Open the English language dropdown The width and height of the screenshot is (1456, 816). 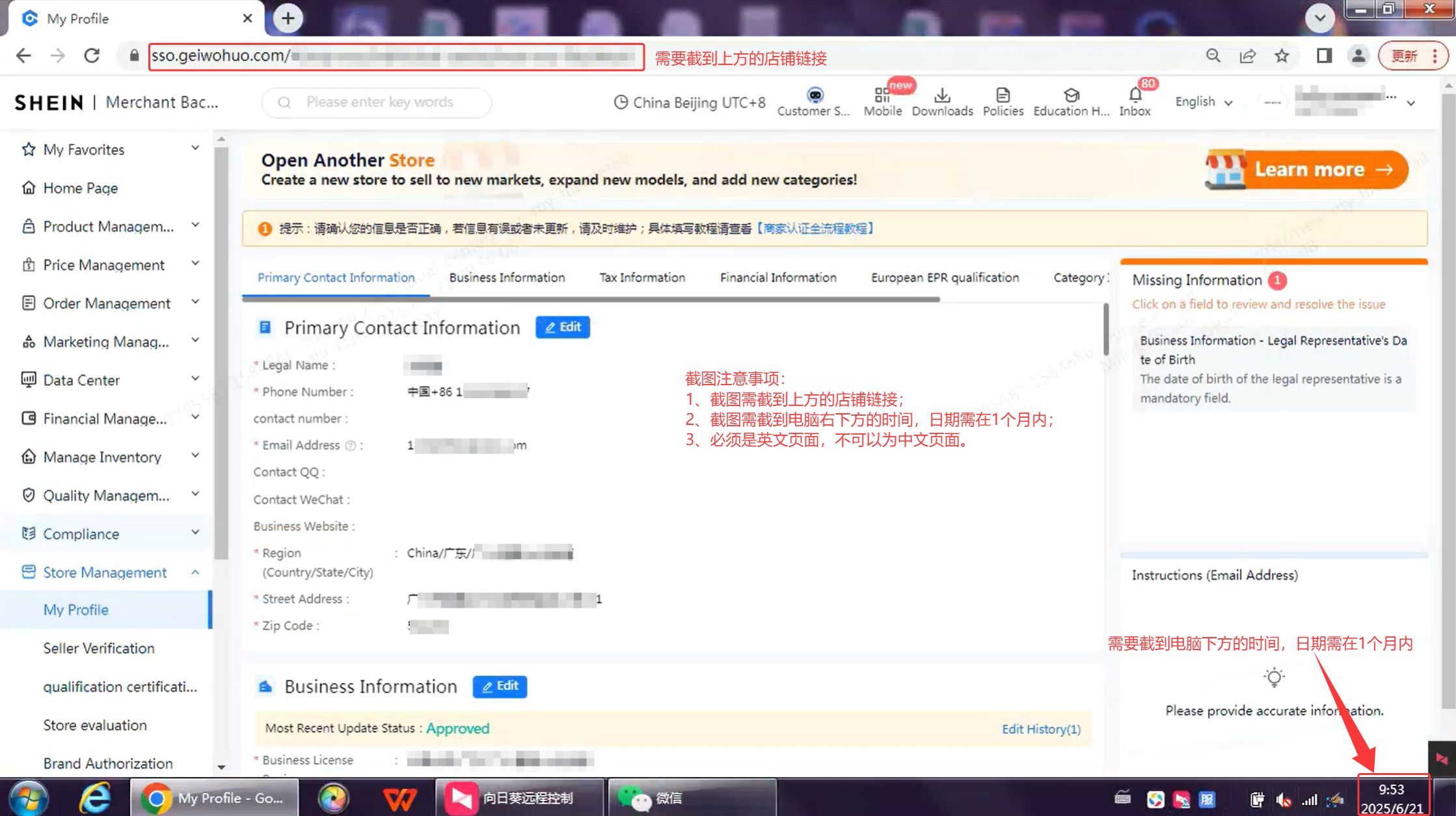pos(1202,102)
